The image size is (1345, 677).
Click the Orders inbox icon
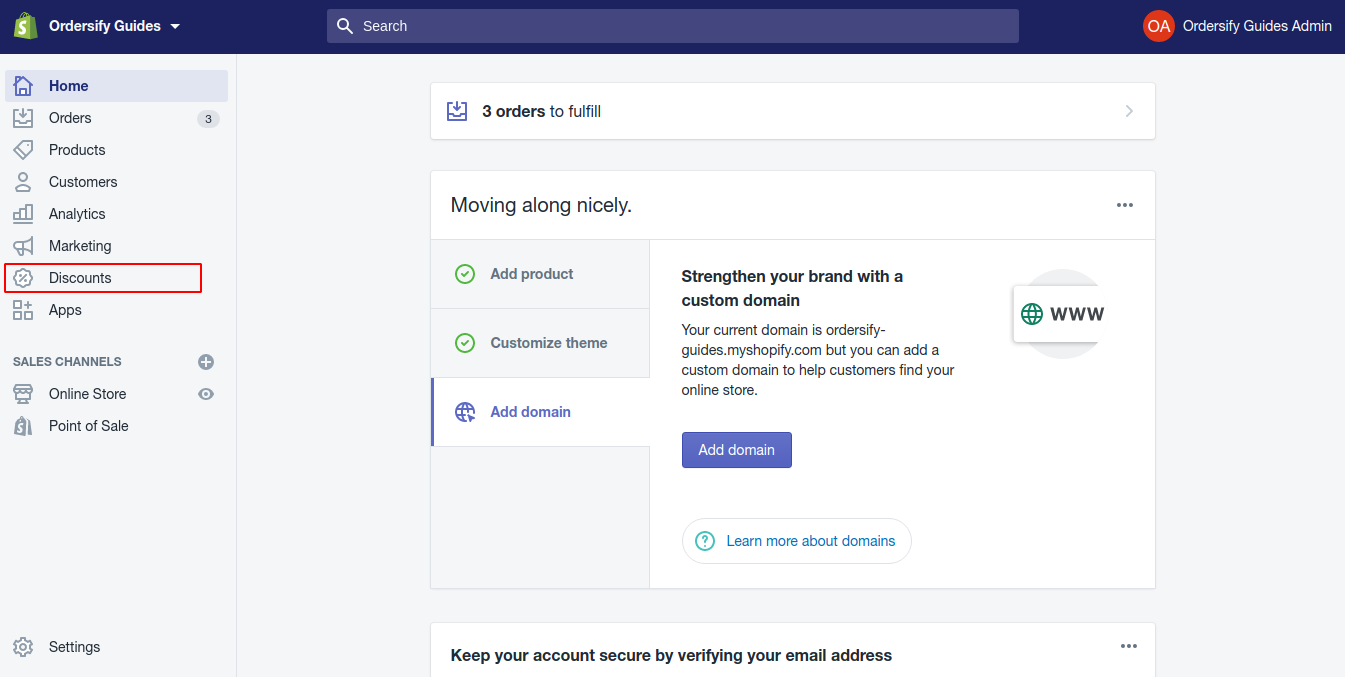[23, 118]
